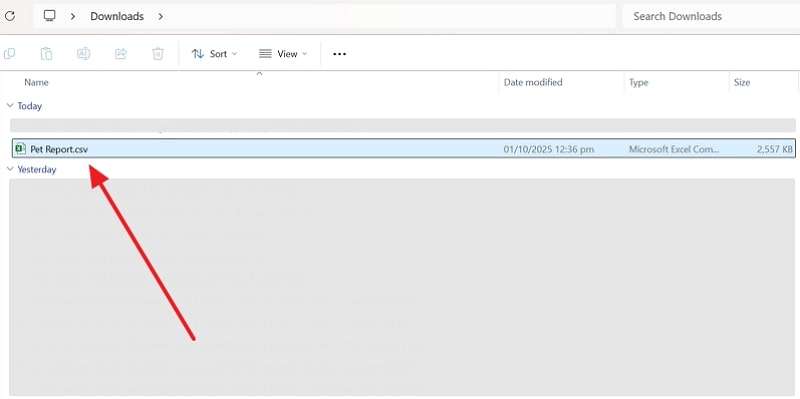Click the Paste toolbar icon

(x=46, y=54)
